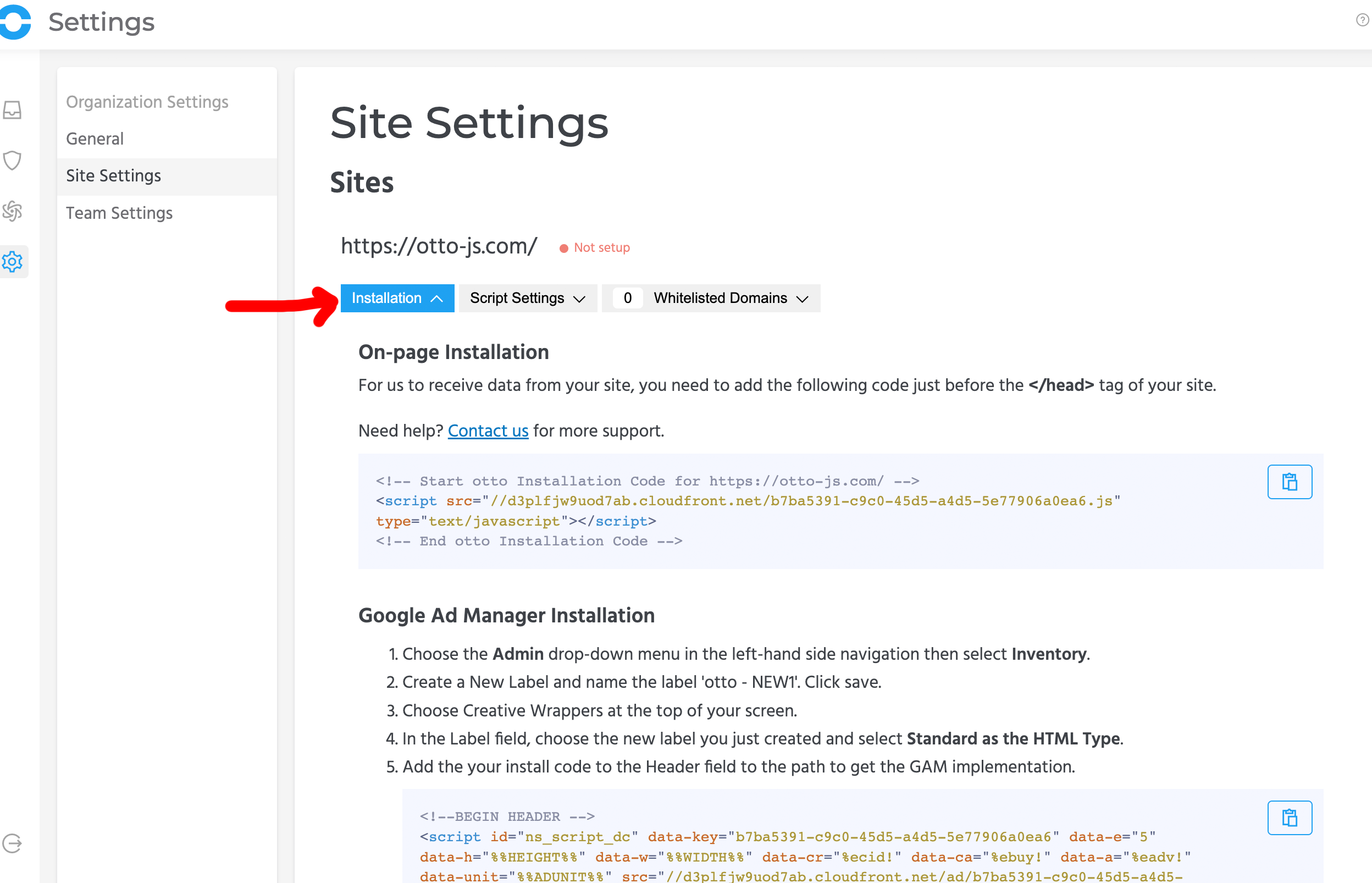Viewport: 1372px width, 883px height.
Task: Click the otto logo in the header
Action: coord(14,22)
